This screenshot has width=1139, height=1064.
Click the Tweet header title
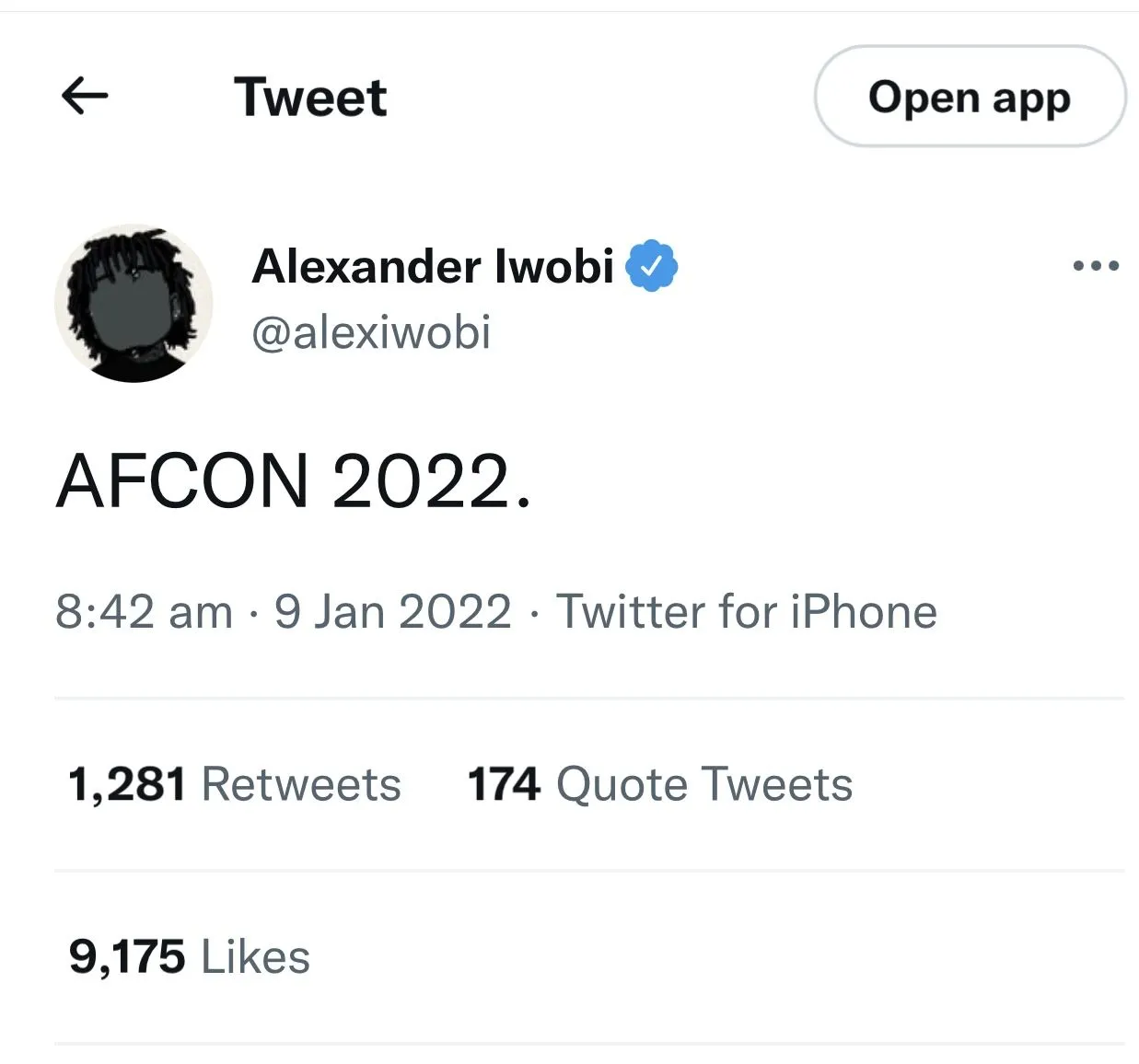tap(310, 97)
